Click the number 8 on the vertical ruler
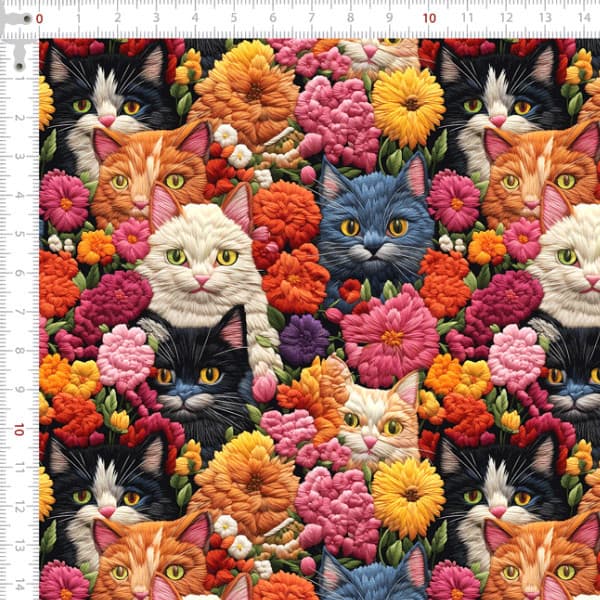The height and width of the screenshot is (600, 600). 19,351
